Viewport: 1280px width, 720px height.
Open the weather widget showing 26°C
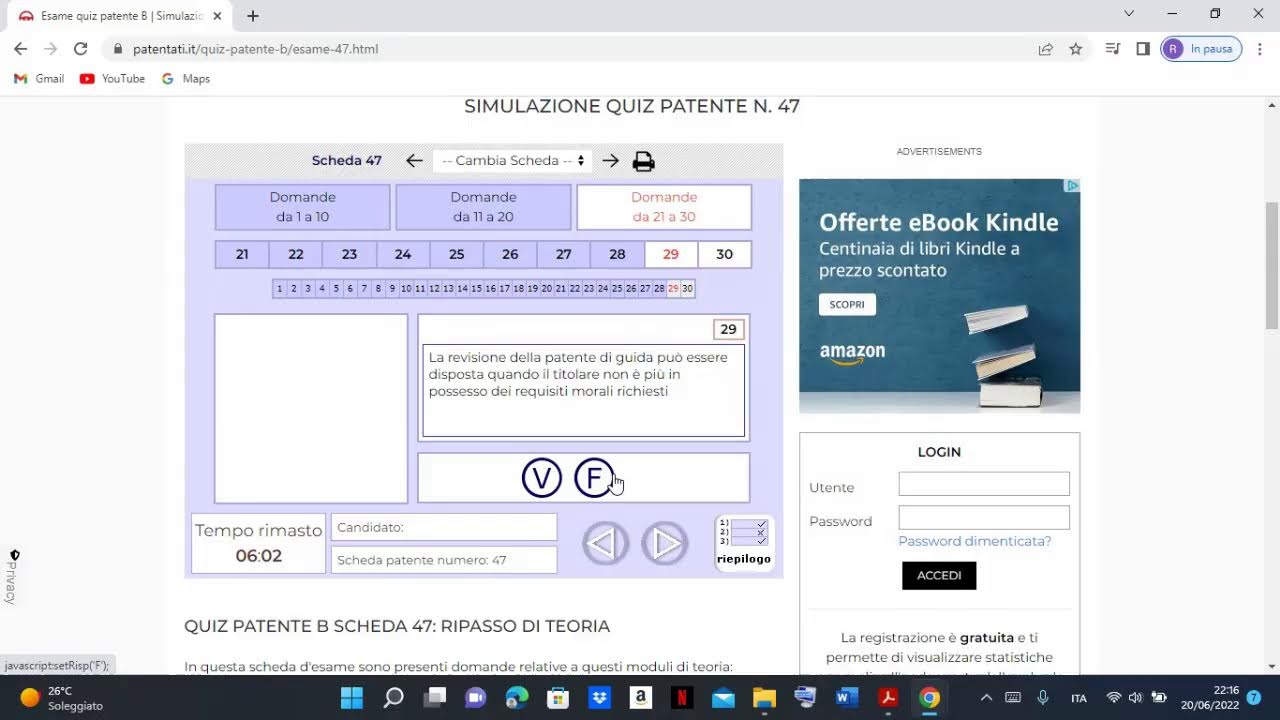coord(60,697)
